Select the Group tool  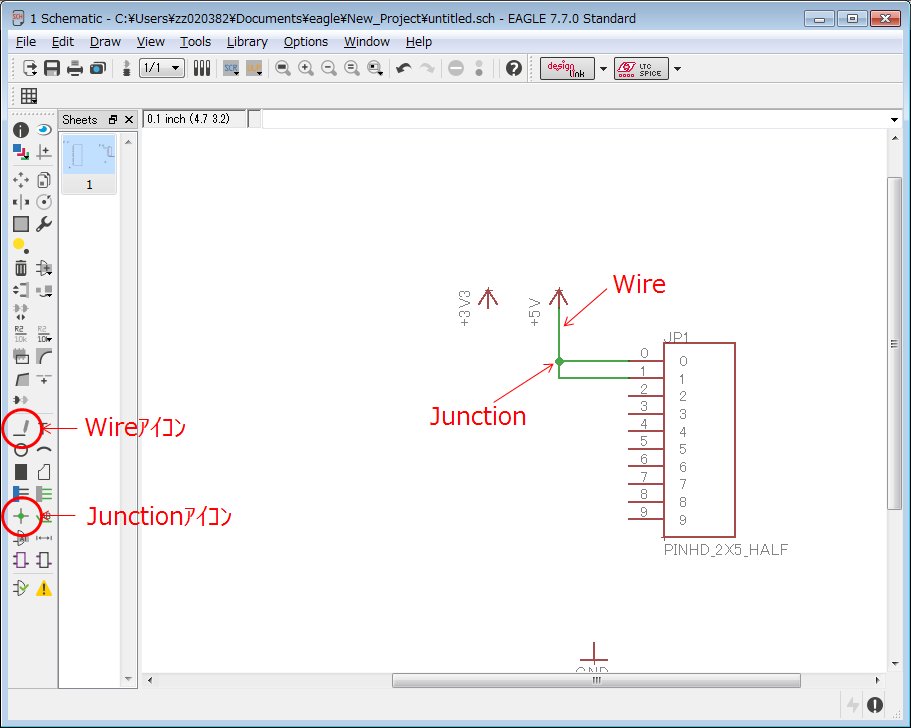coord(21,224)
